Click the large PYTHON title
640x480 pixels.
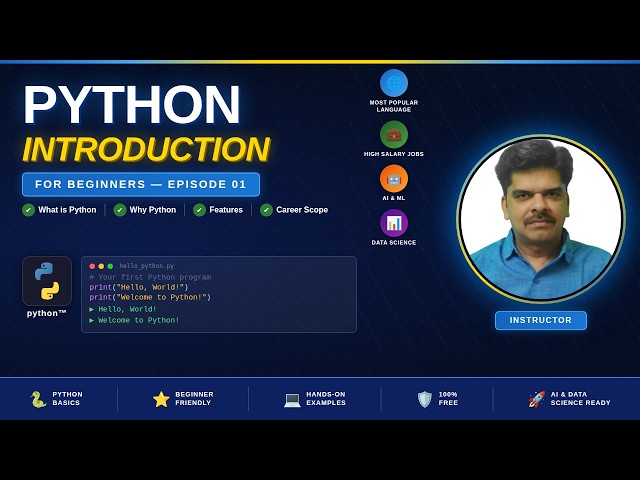point(132,104)
